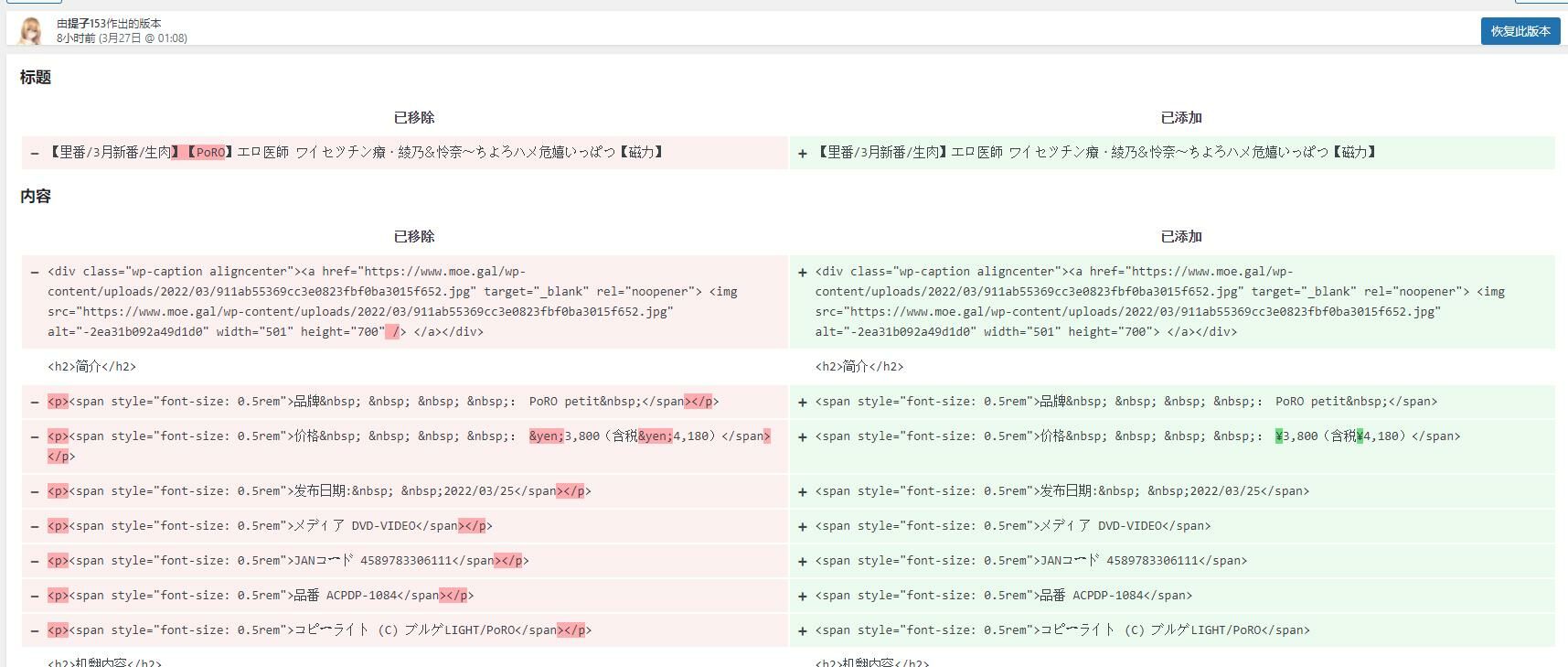Click 已移除 column header under 标题
Image resolution: width=1568 pixels, height=667 pixels.
pos(414,118)
